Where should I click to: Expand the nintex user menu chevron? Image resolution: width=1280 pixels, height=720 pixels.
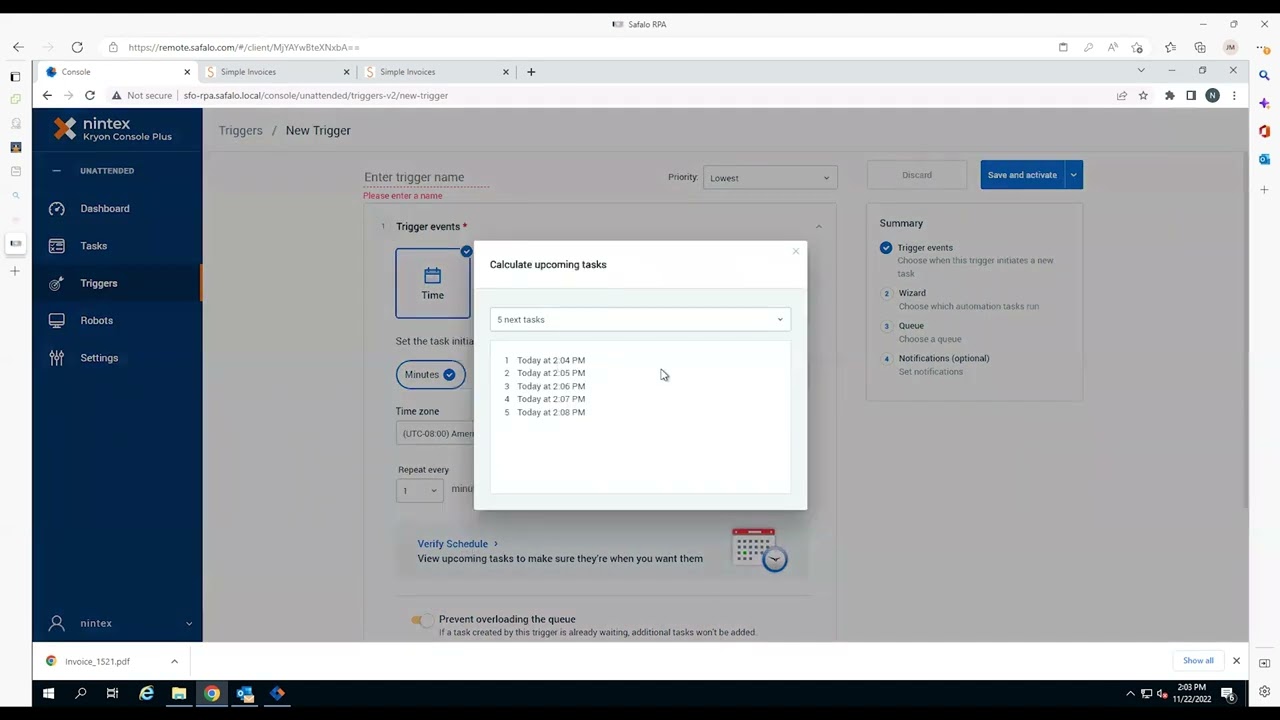189,623
